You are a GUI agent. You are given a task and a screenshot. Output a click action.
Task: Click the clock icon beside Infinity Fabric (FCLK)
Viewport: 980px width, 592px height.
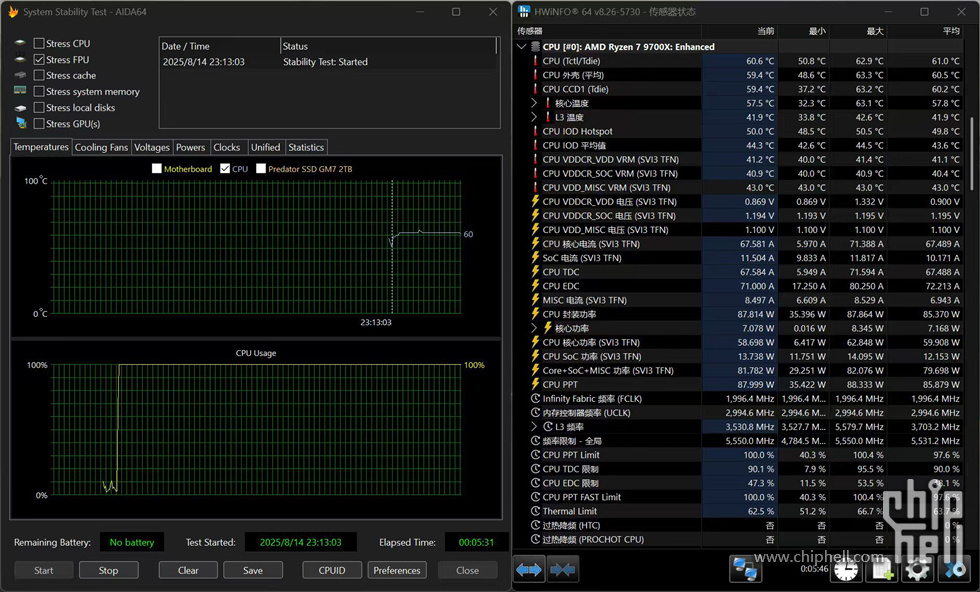tap(535, 399)
